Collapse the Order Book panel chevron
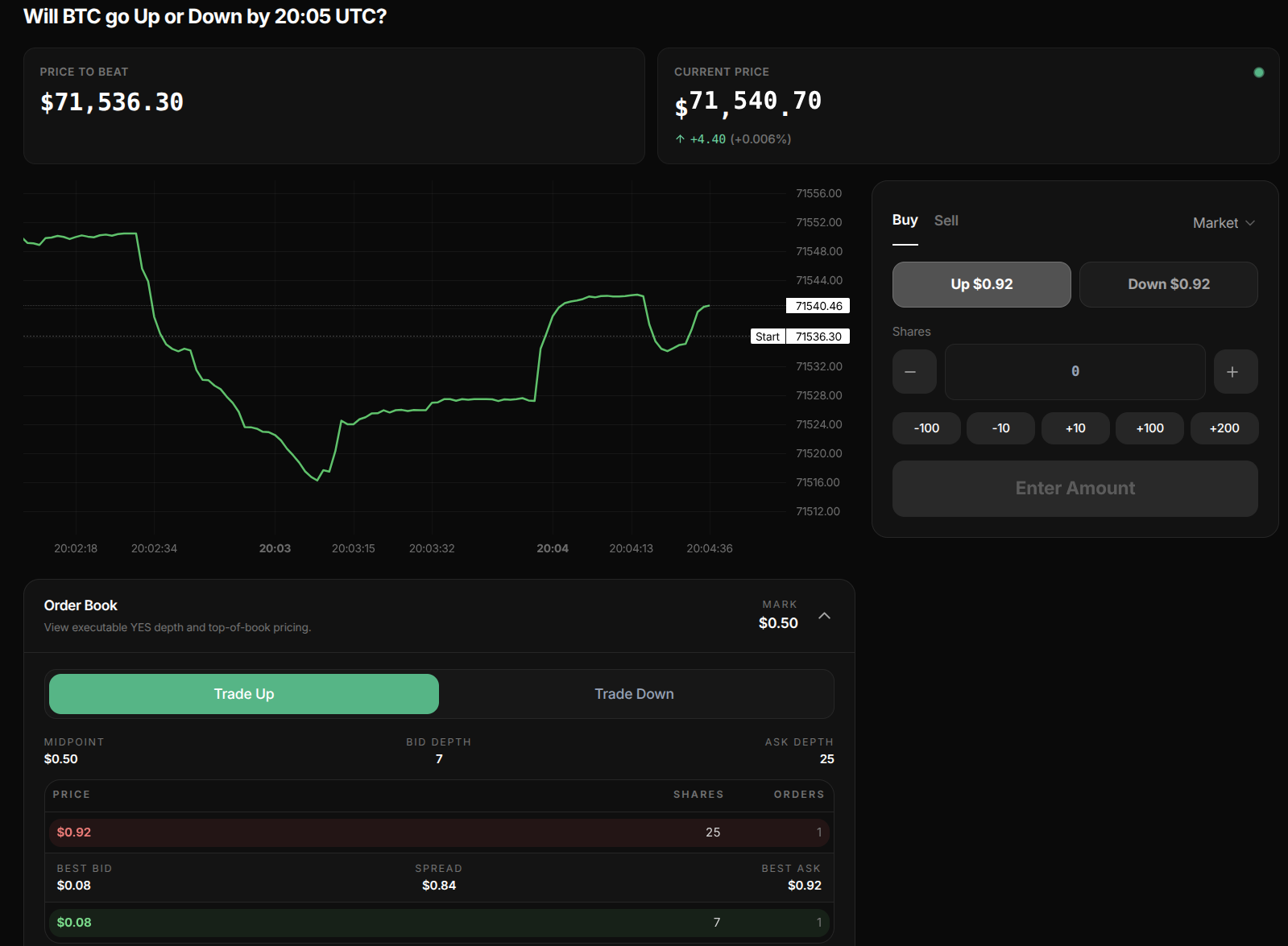Image resolution: width=1288 pixels, height=946 pixels. (824, 616)
